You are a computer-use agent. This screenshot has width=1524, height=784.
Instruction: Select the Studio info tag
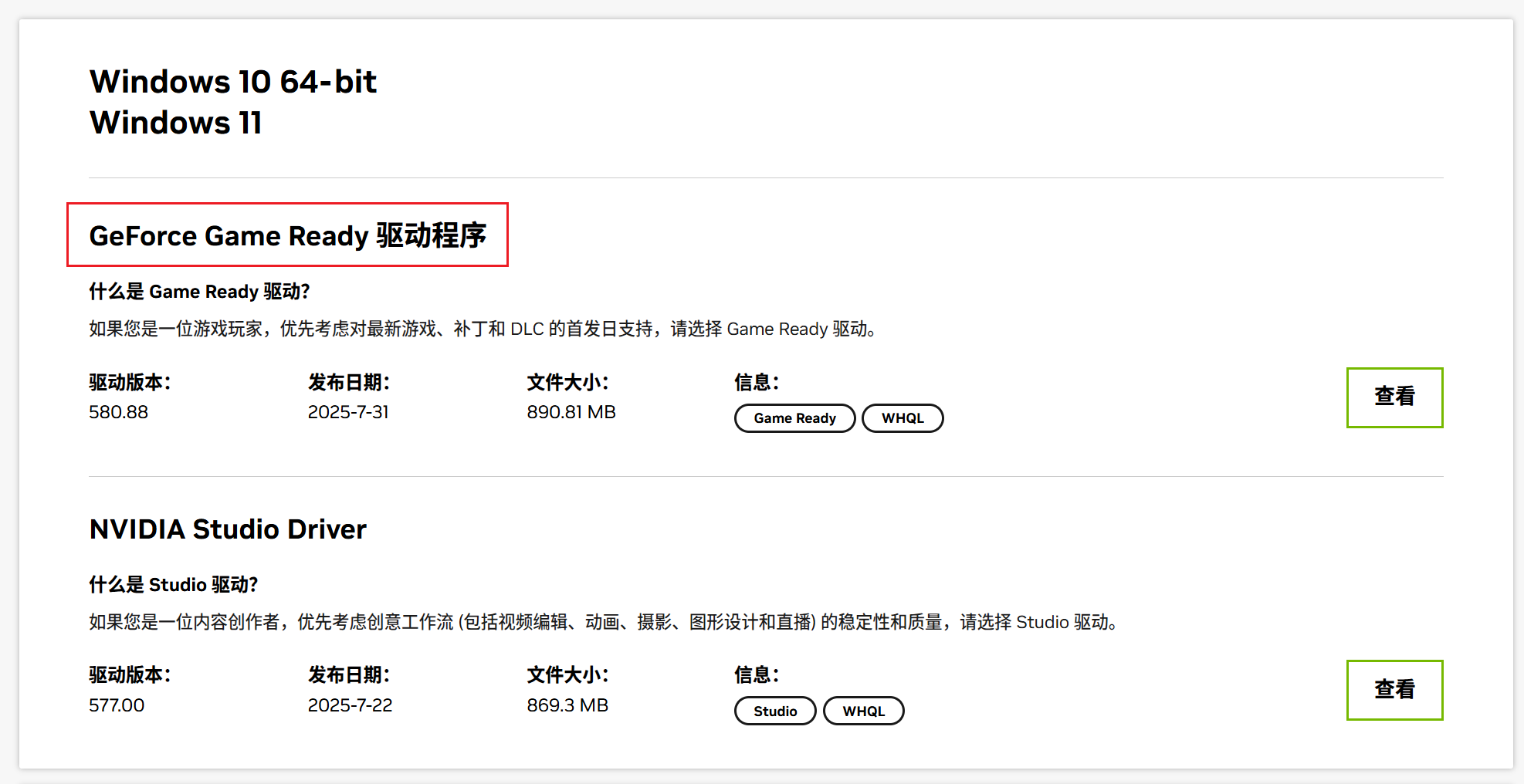(775, 711)
